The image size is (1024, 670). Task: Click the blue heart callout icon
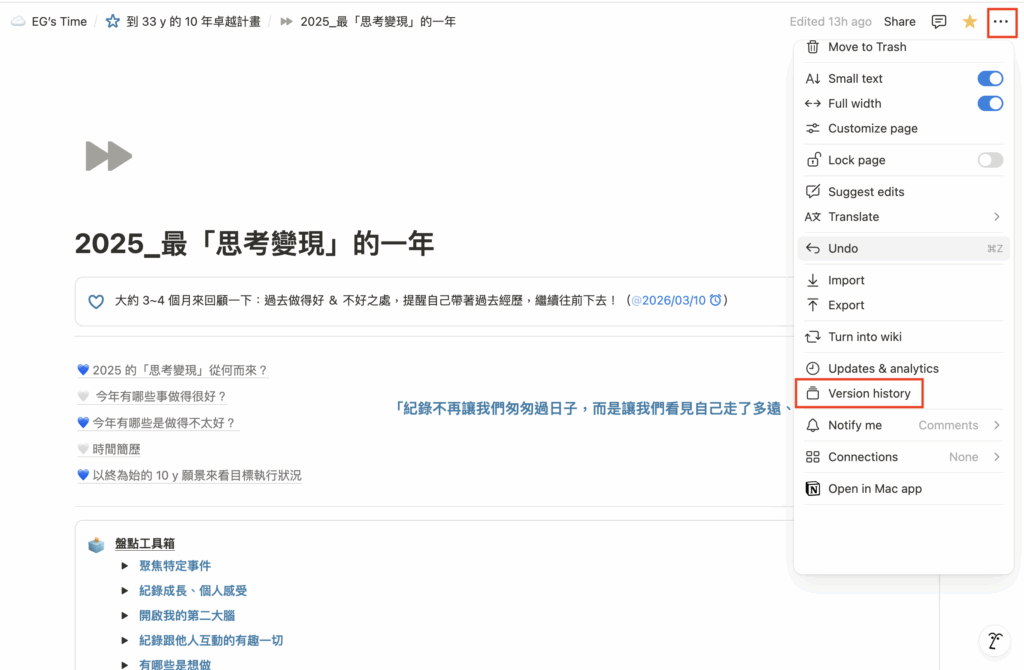[x=96, y=301]
